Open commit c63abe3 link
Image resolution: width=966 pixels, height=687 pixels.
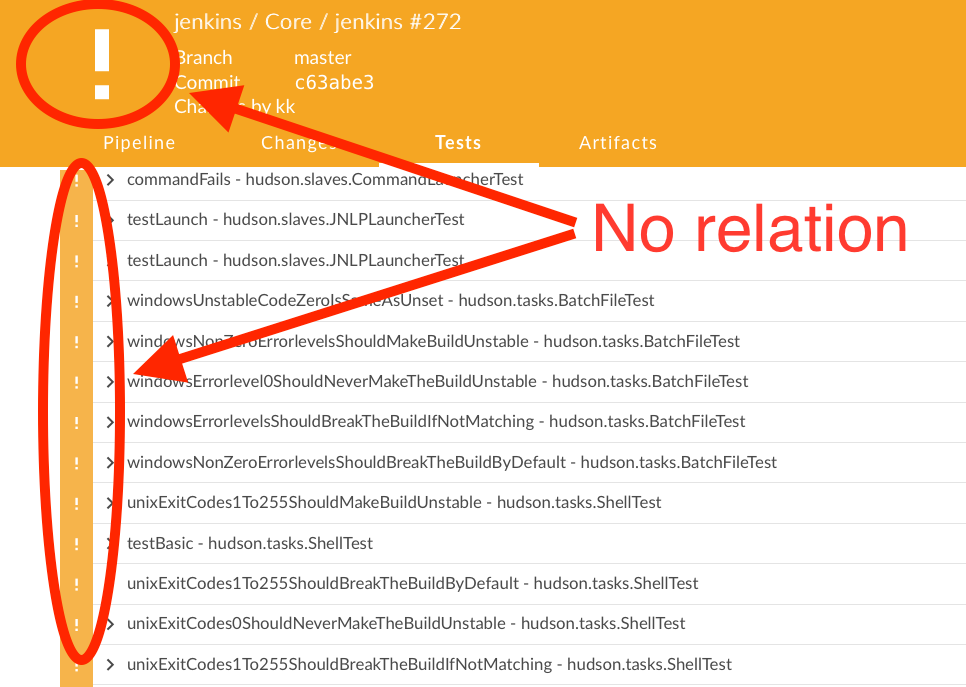[334, 83]
